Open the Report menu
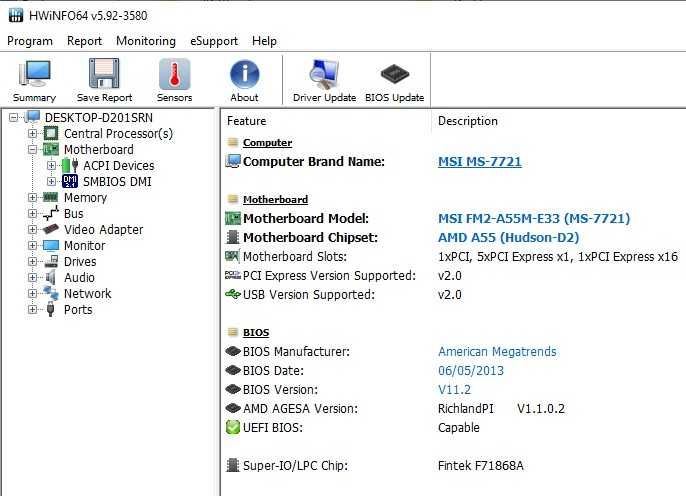 tap(84, 41)
